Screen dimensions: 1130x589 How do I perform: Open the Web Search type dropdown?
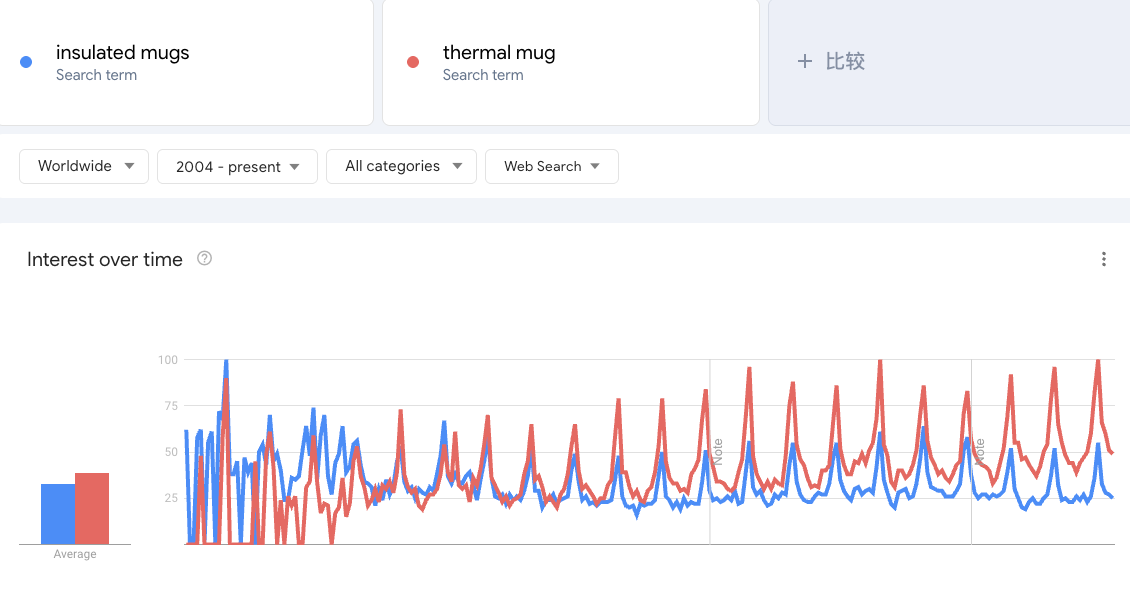pos(551,166)
